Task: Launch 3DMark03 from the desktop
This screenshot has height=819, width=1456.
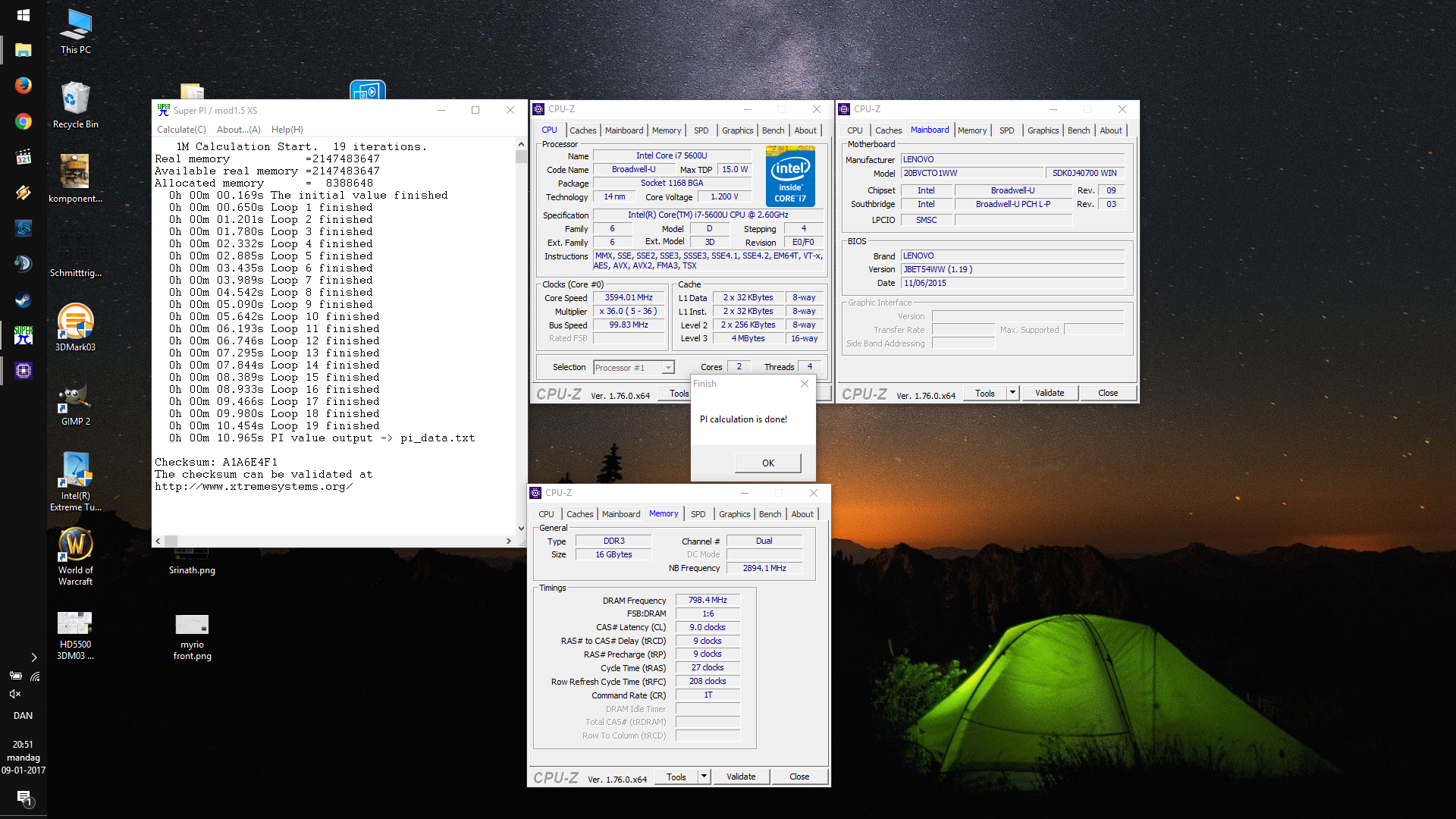Action: click(75, 328)
